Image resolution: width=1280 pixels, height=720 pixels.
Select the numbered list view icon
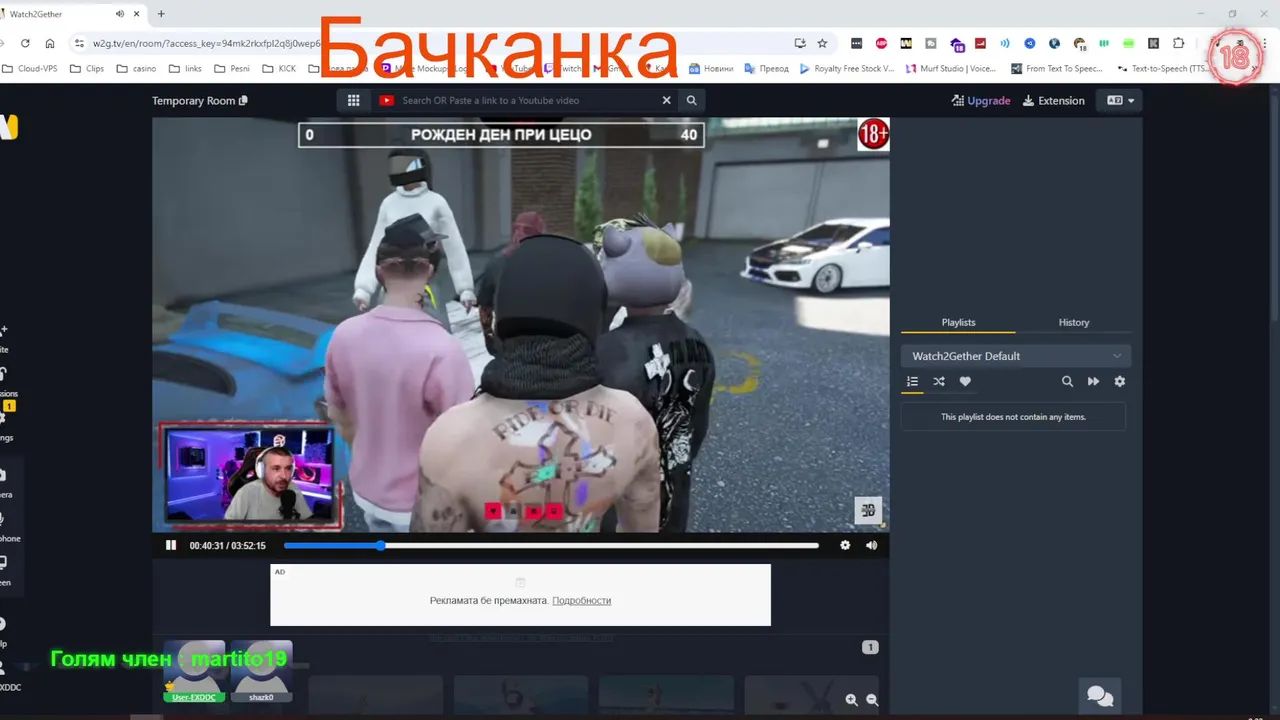912,381
